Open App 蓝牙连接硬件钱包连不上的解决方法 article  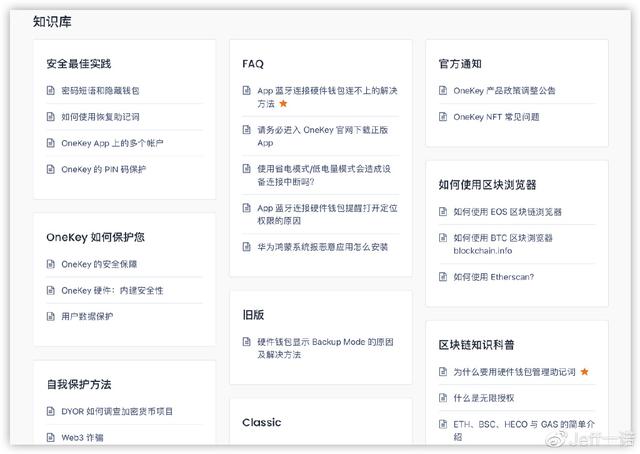[x=327, y=97]
